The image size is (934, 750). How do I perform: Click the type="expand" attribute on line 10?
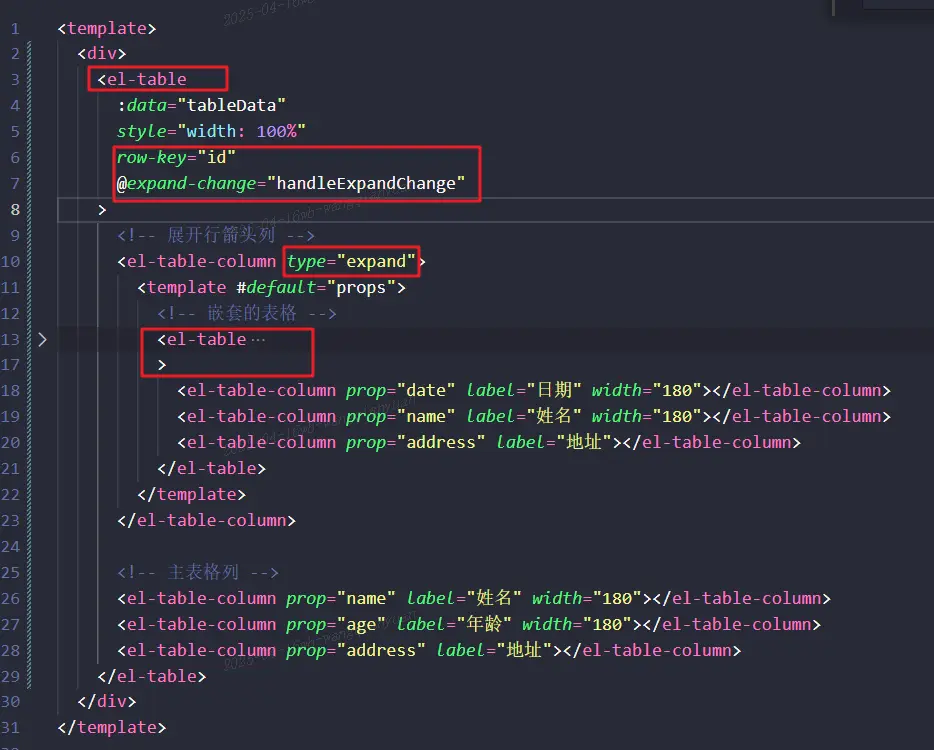[351, 262]
